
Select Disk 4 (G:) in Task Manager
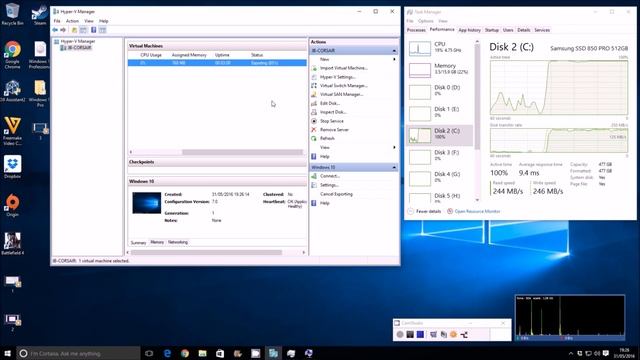tap(440, 178)
